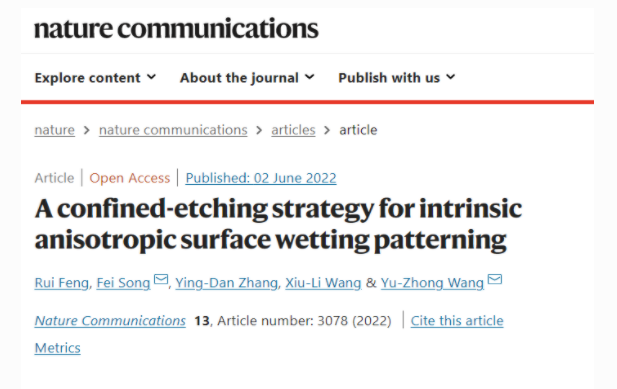Viewport: 617px width, 389px height.
Task: Open author Rui Feng's profile
Action: (x=61, y=283)
